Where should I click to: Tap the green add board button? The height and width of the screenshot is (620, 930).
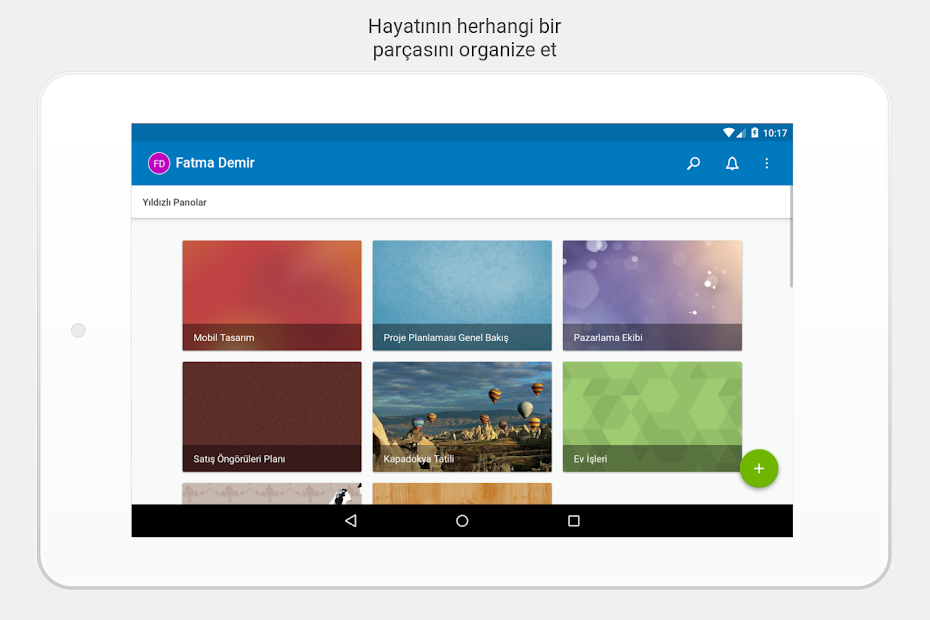tap(759, 468)
